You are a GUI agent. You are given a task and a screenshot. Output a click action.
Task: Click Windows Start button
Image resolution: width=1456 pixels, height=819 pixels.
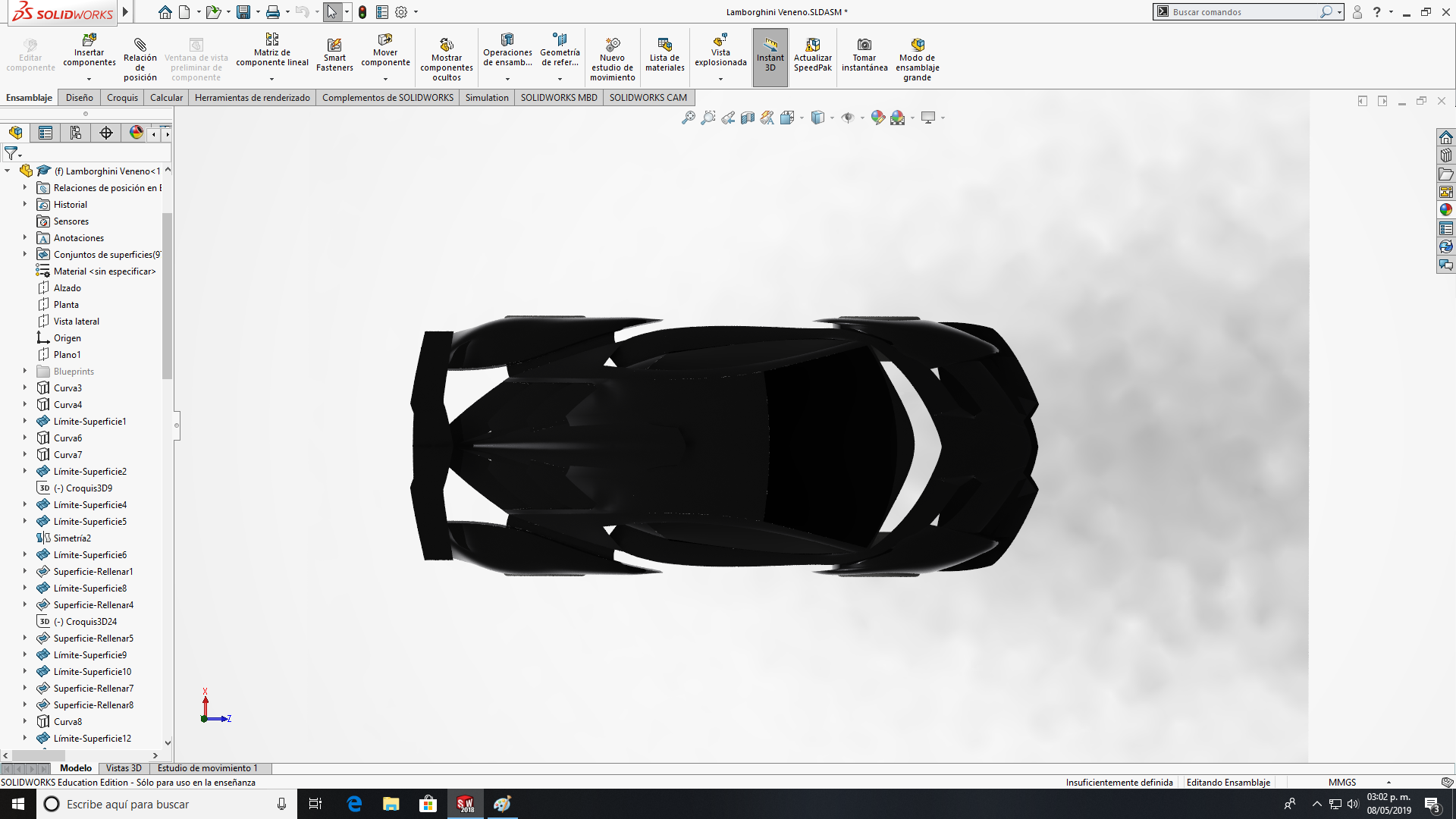coord(18,804)
